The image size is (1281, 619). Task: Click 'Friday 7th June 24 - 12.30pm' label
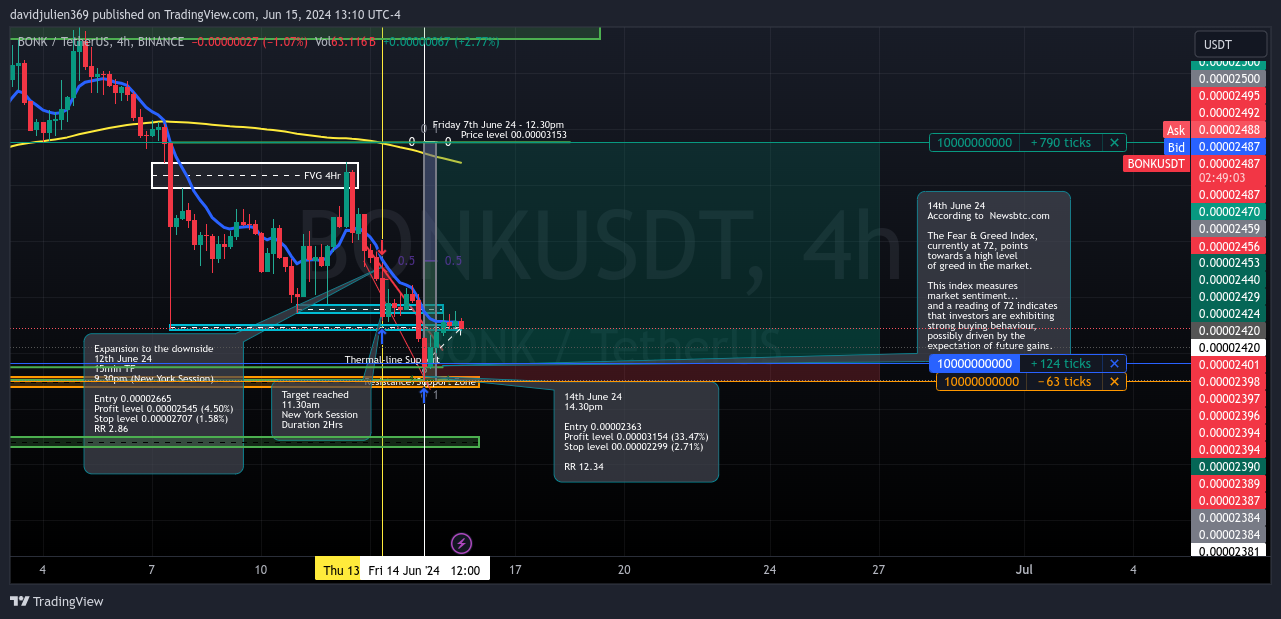coord(498,125)
